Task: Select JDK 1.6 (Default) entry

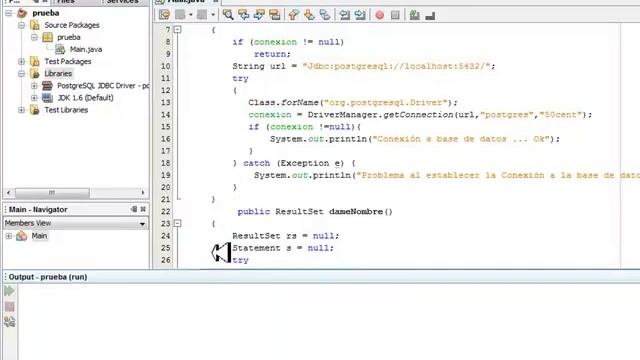Action: tap(85, 98)
